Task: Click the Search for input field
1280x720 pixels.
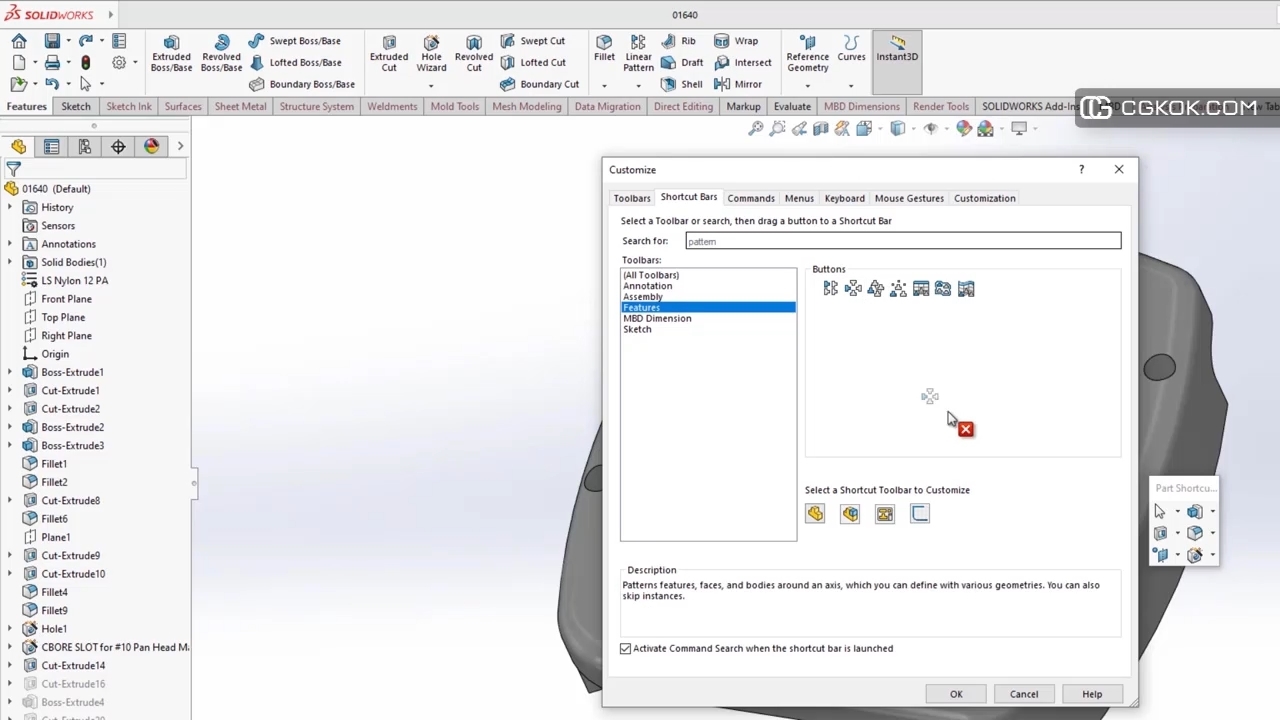Action: [902, 241]
